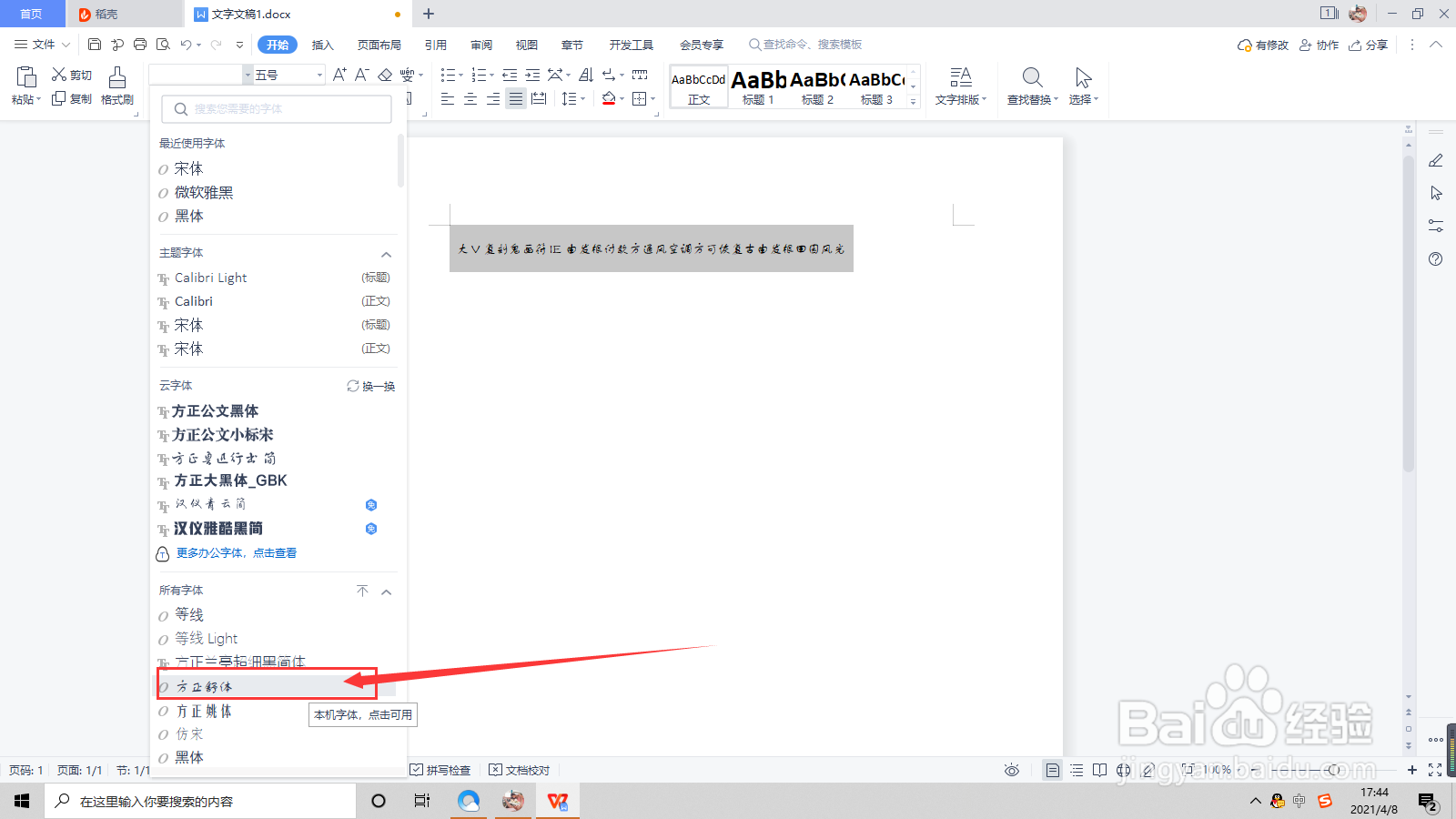Viewport: 1456px width, 819px height.
Task: Open the Find and Replace (查找替换) dropdown
Action: [1033, 99]
